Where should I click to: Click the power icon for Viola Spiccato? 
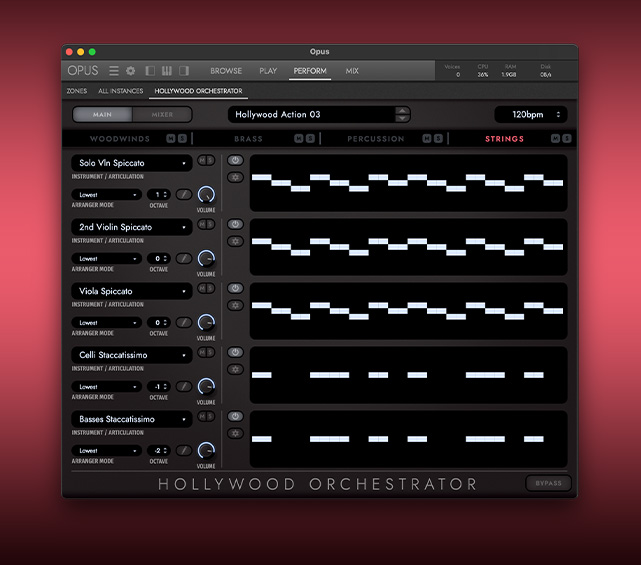pyautogui.click(x=235, y=288)
